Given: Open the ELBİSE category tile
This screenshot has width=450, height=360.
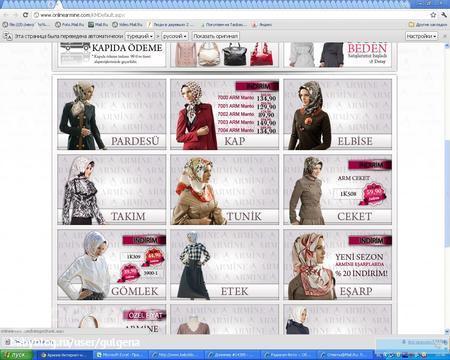Looking at the screenshot, I should 337,114.
